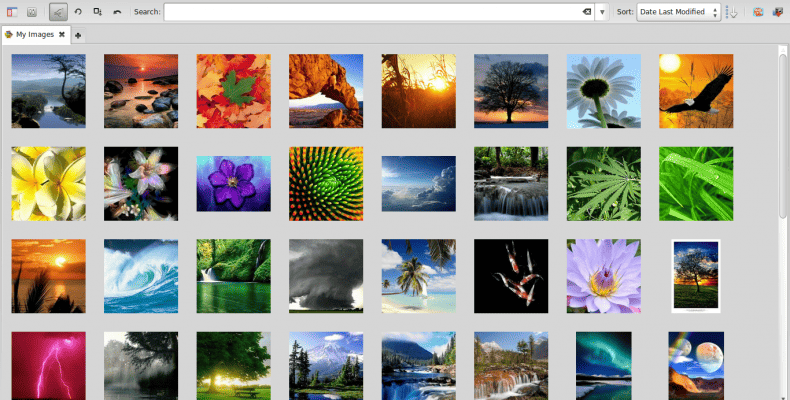Select the forest cascade waterfall thumbnail
This screenshot has width=790, height=400.
pyautogui.click(x=511, y=184)
